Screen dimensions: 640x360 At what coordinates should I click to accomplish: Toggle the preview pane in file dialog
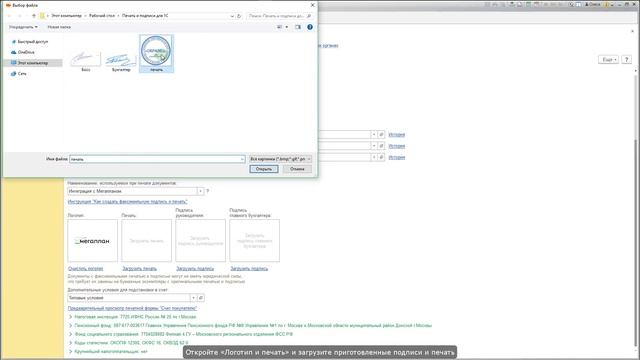coord(298,27)
